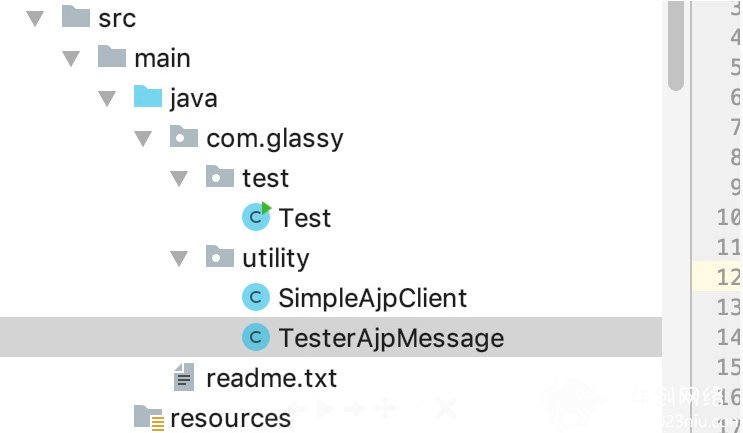The image size is (743, 433).
Task: Collapse the java source folder arrow
Action: click(x=107, y=99)
